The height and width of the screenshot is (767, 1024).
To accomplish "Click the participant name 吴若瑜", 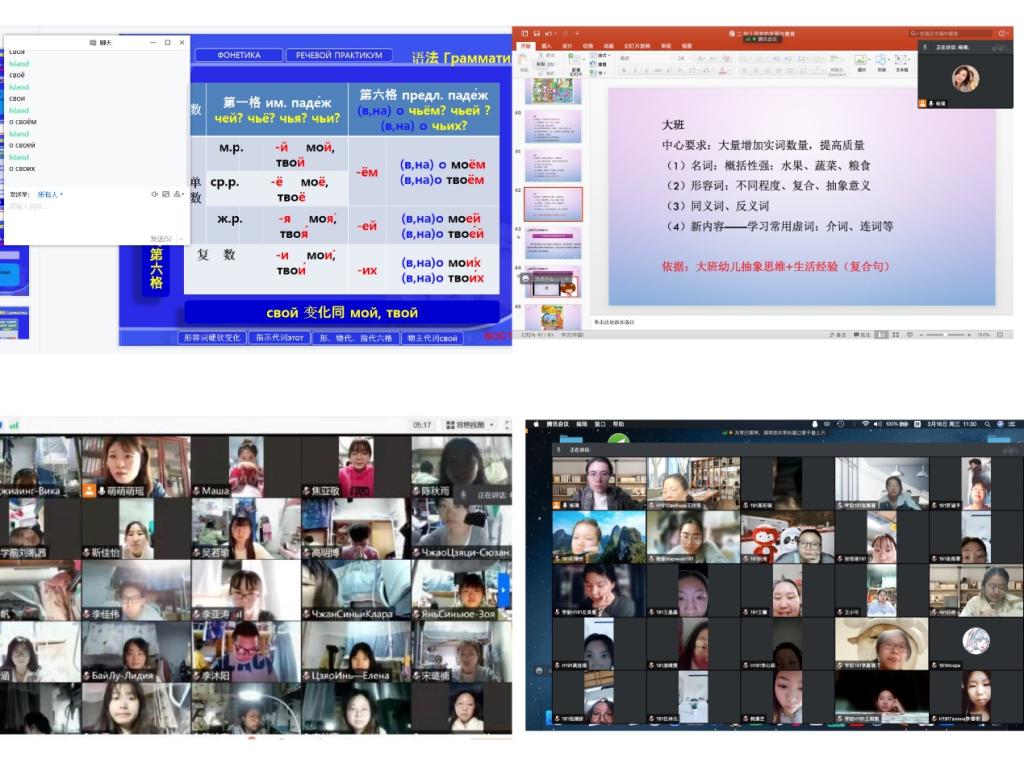I will (216, 553).
